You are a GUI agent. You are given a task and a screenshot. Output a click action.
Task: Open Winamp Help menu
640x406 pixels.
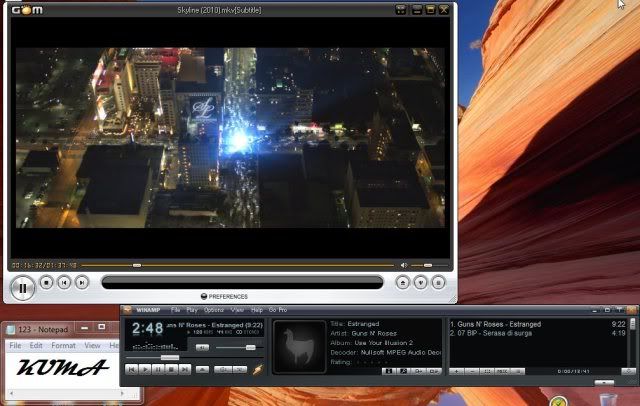[257, 310]
